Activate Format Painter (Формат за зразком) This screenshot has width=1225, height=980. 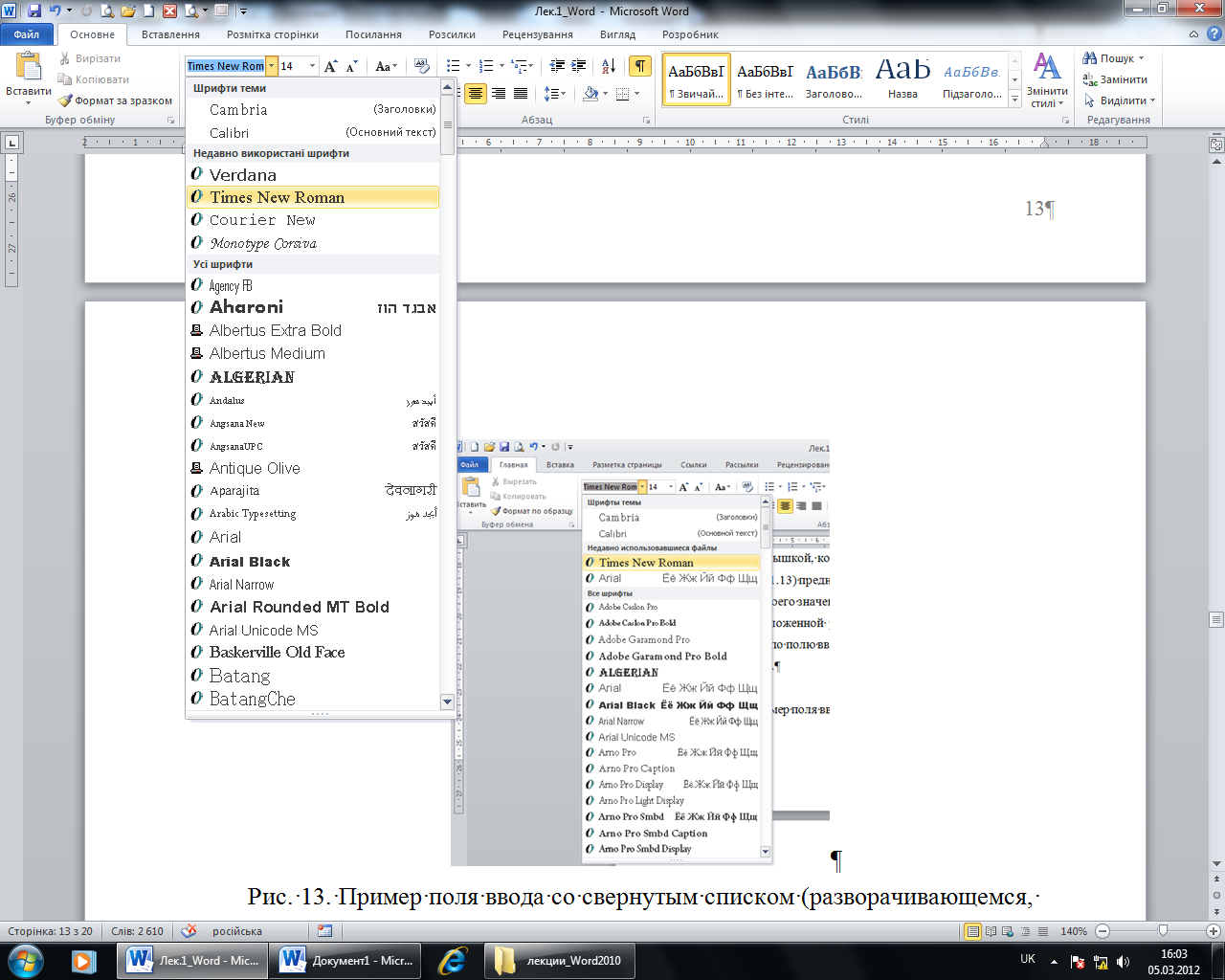pos(115,100)
